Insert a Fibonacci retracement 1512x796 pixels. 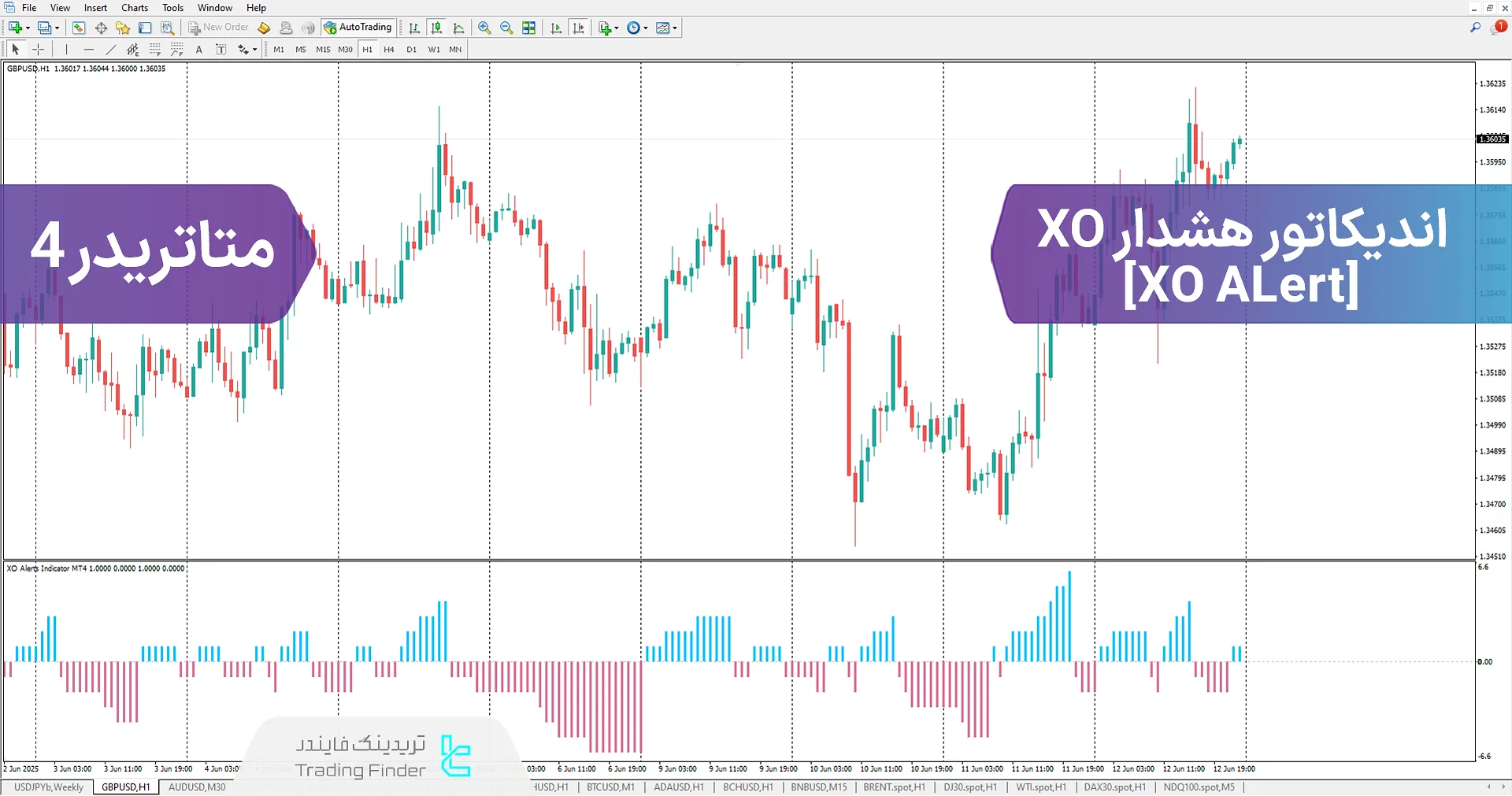coord(155,49)
